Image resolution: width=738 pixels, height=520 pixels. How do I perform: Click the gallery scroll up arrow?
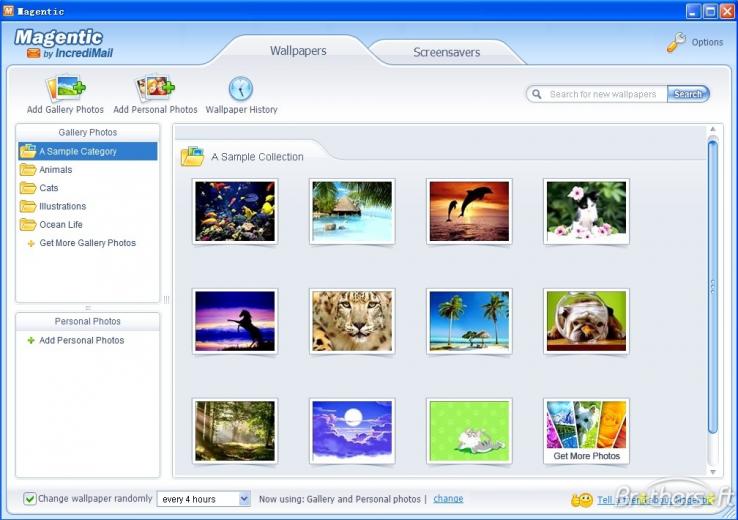(713, 129)
